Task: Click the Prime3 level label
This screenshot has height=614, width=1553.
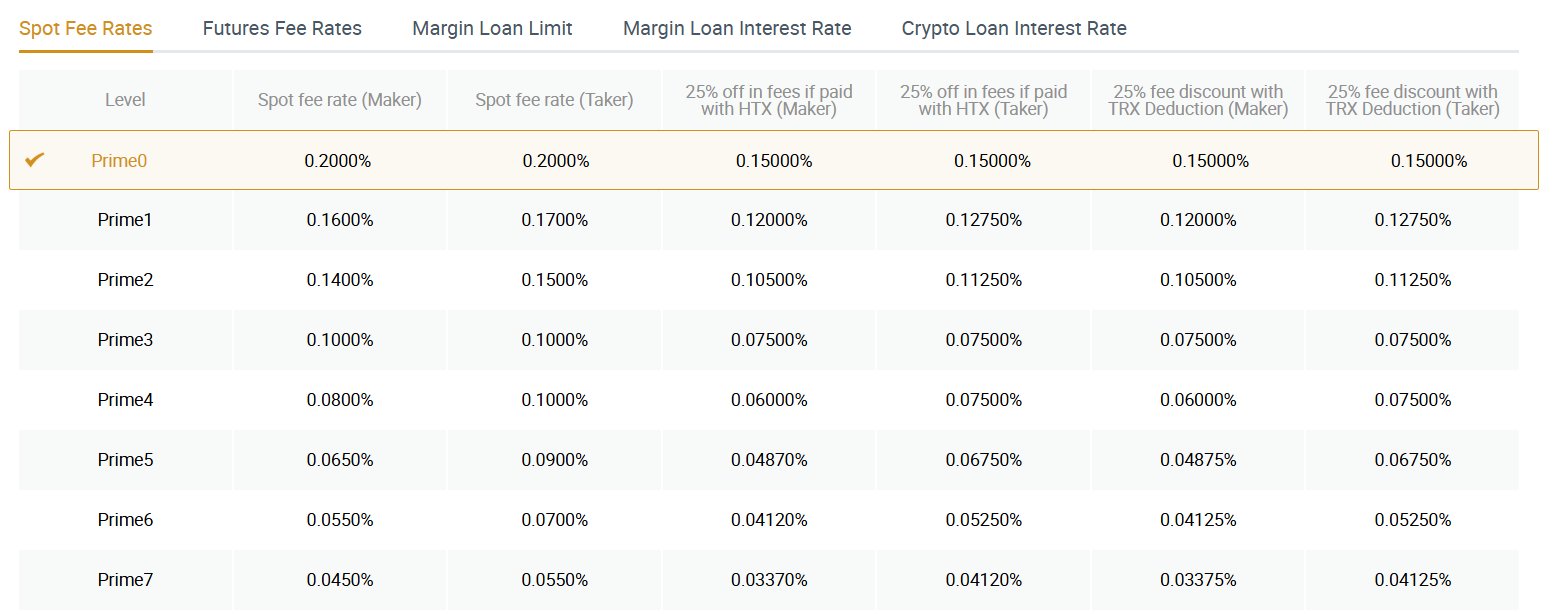Action: click(x=125, y=340)
